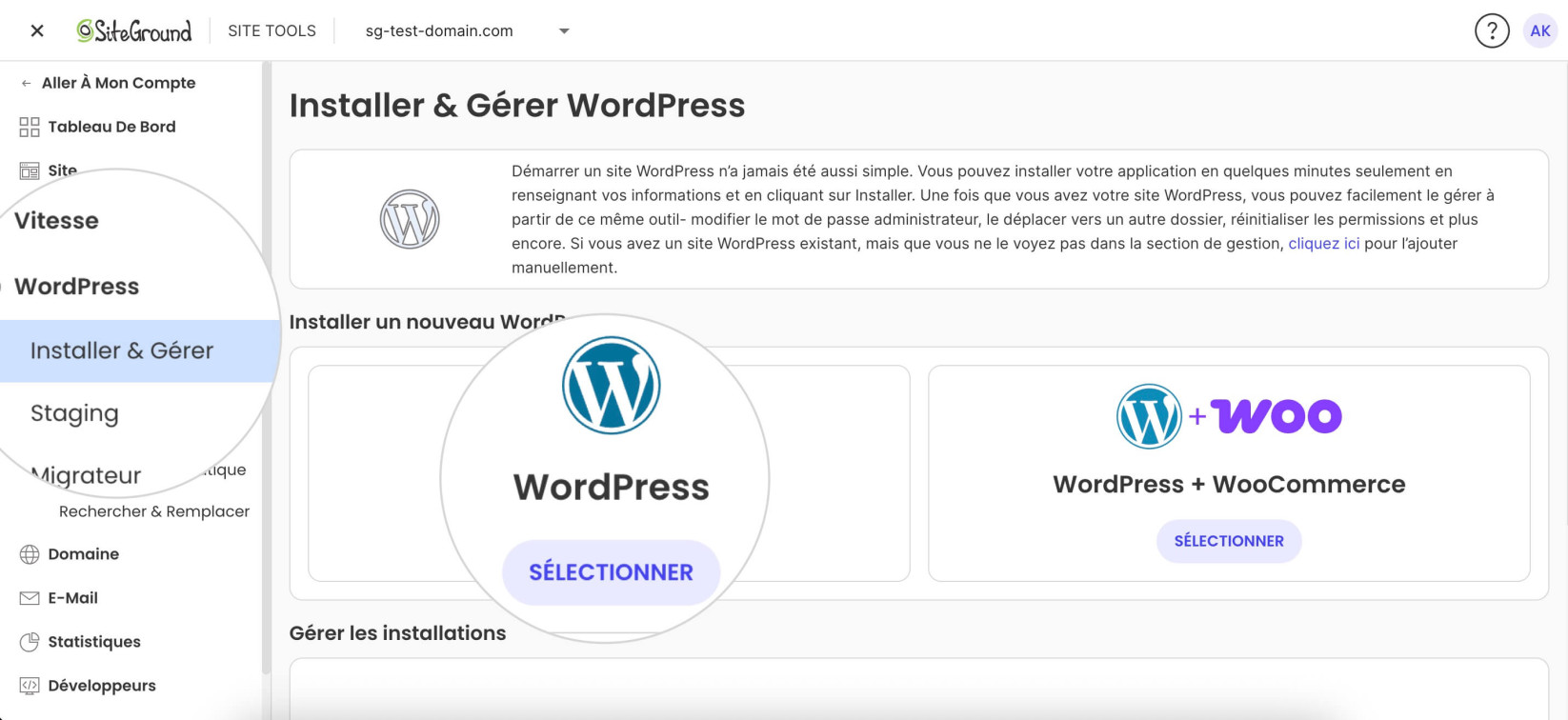Click the gray WordPress logo in description
Viewport: 1568px width, 720px height.
[410, 219]
